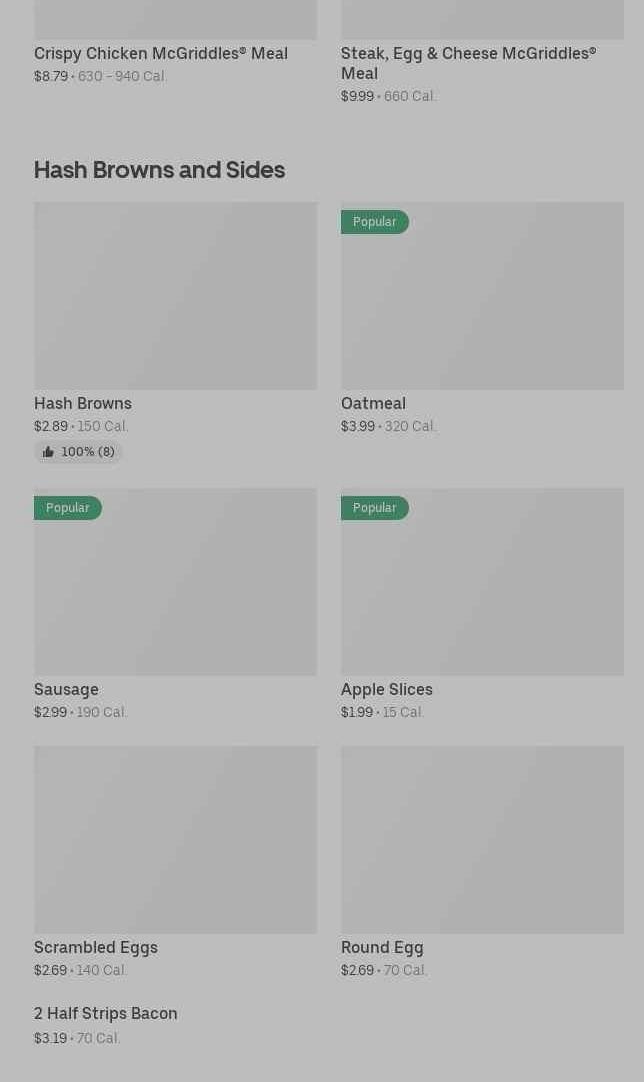Select the Hash Browns title link
This screenshot has height=1082, width=644.
(x=83, y=404)
